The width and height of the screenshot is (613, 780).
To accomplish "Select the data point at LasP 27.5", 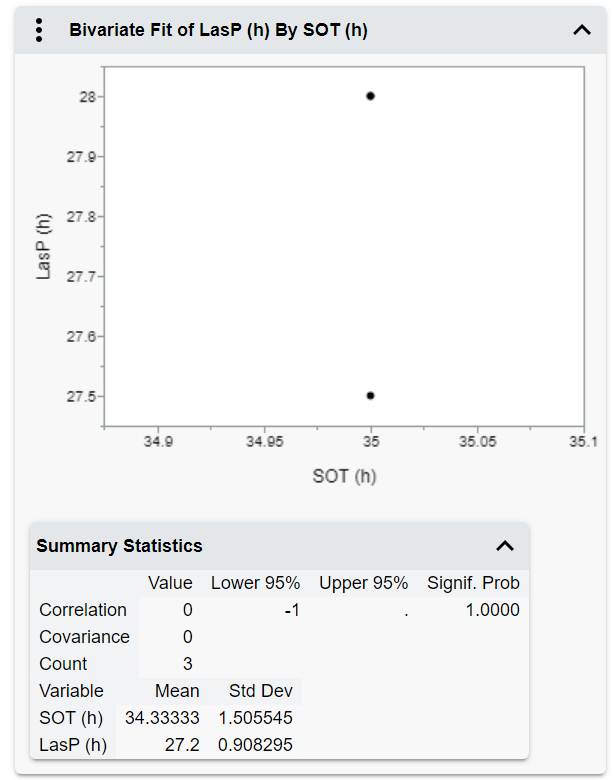I will 370,395.
